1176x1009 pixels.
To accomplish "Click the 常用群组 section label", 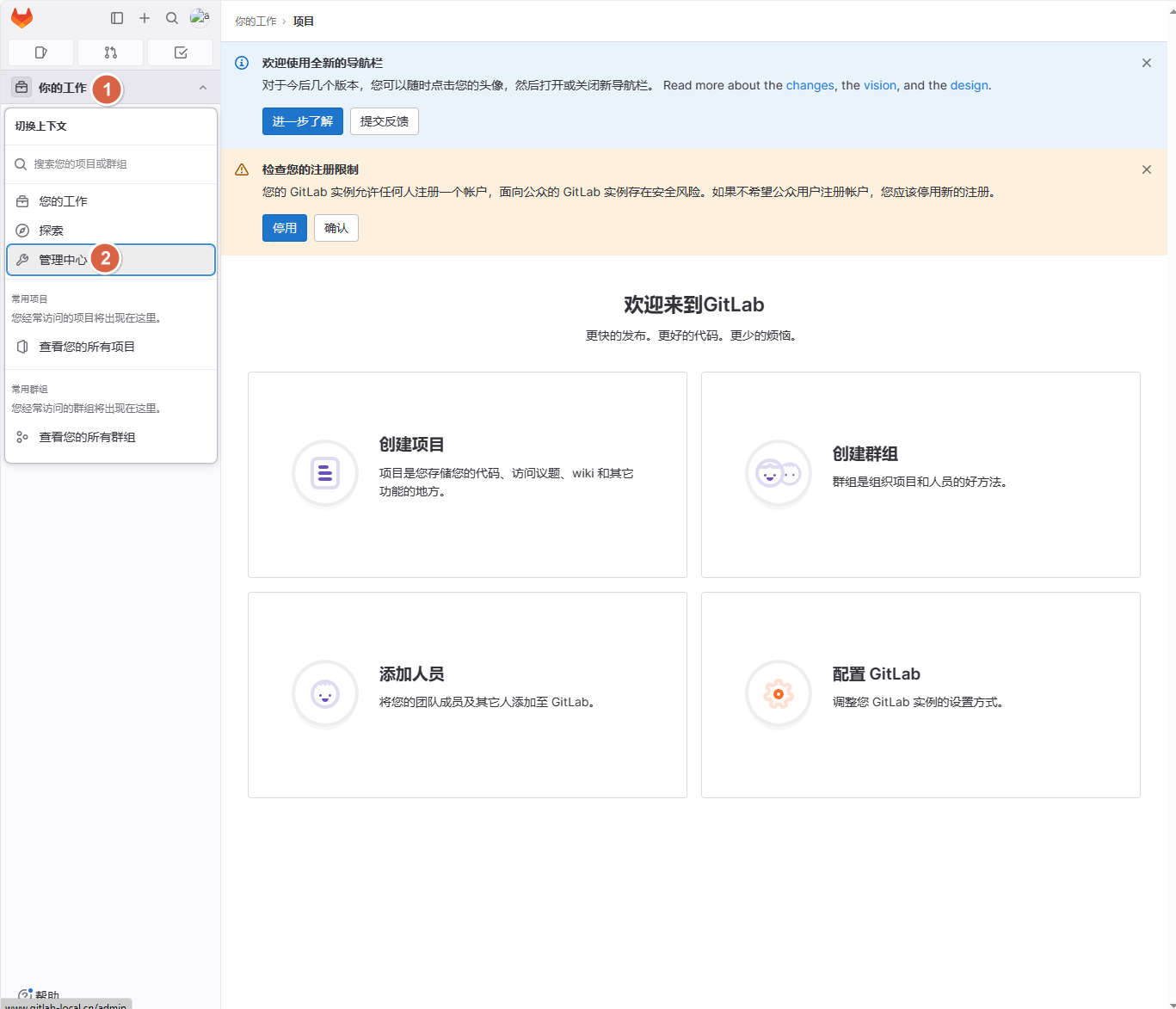I will tap(29, 390).
